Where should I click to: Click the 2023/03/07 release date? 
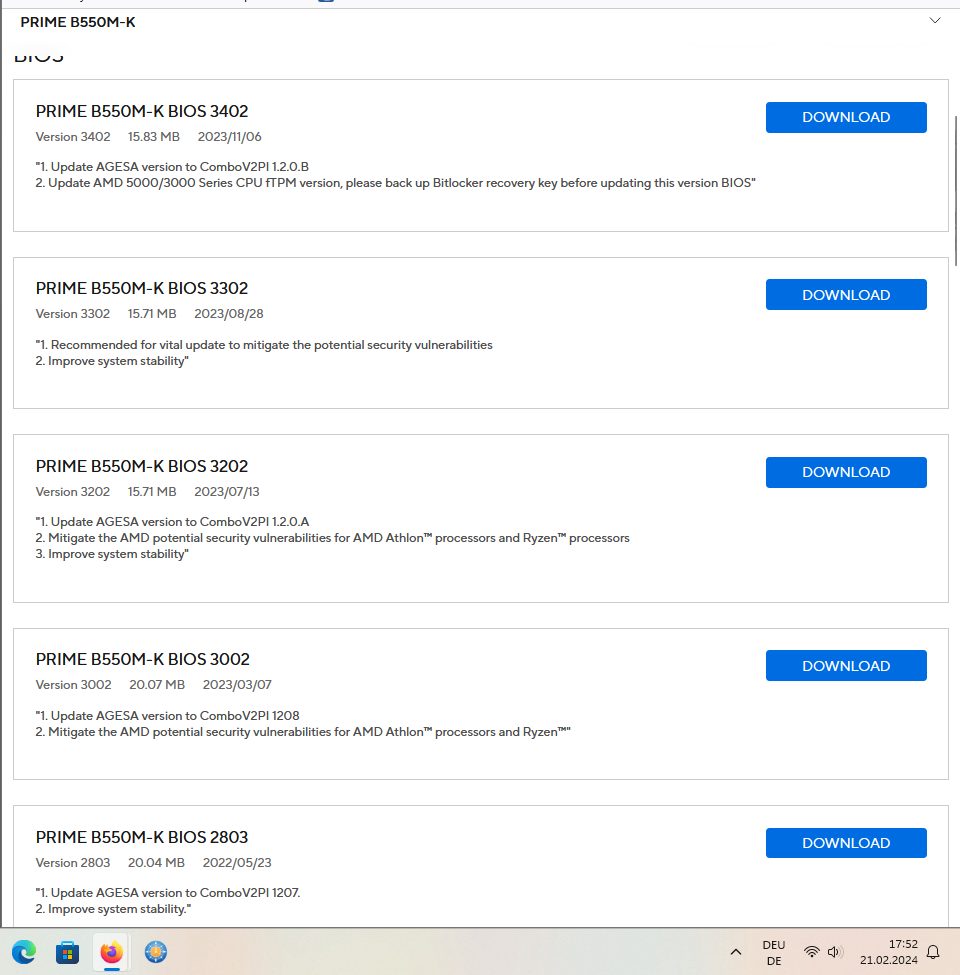[x=237, y=685]
